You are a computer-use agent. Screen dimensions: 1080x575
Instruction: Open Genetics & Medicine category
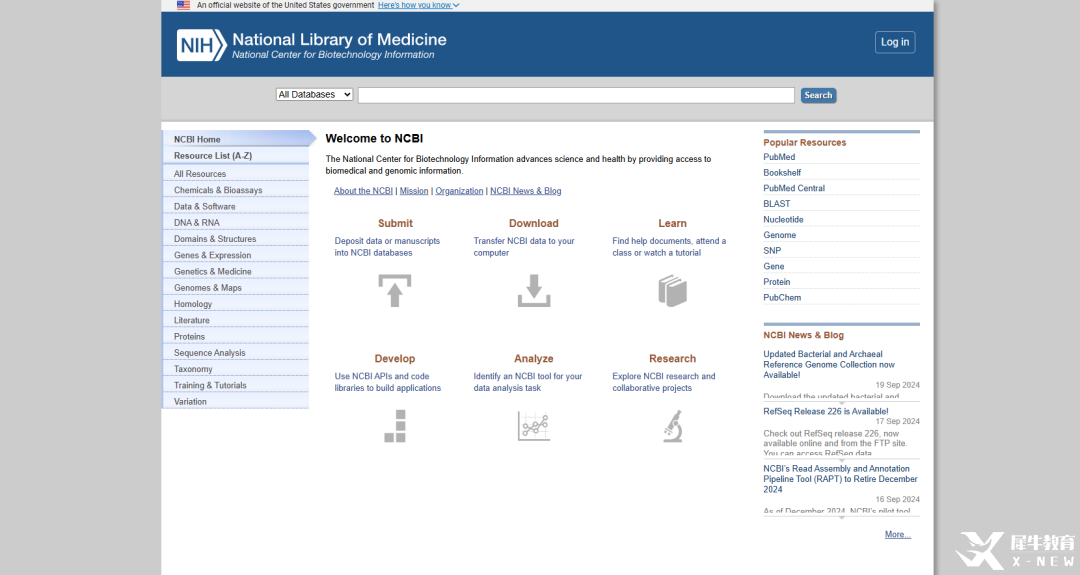236,271
